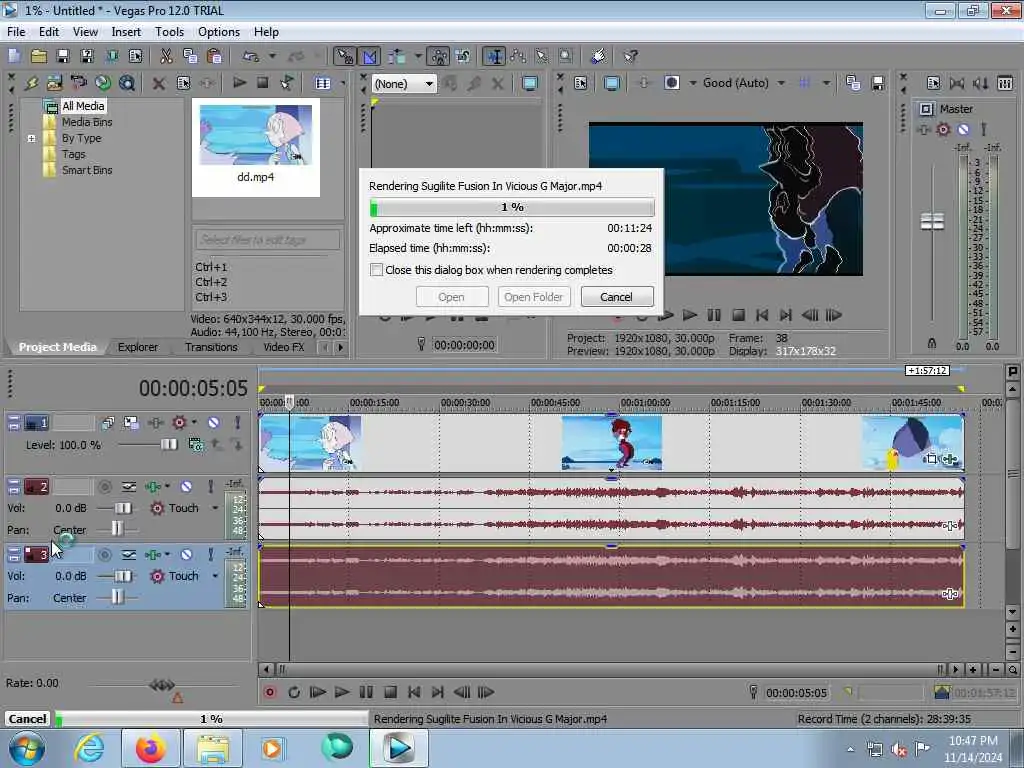This screenshot has width=1024, height=768.
Task: Open Views dropdown arrow in Project Media
Action: pyautogui.click(x=342, y=83)
